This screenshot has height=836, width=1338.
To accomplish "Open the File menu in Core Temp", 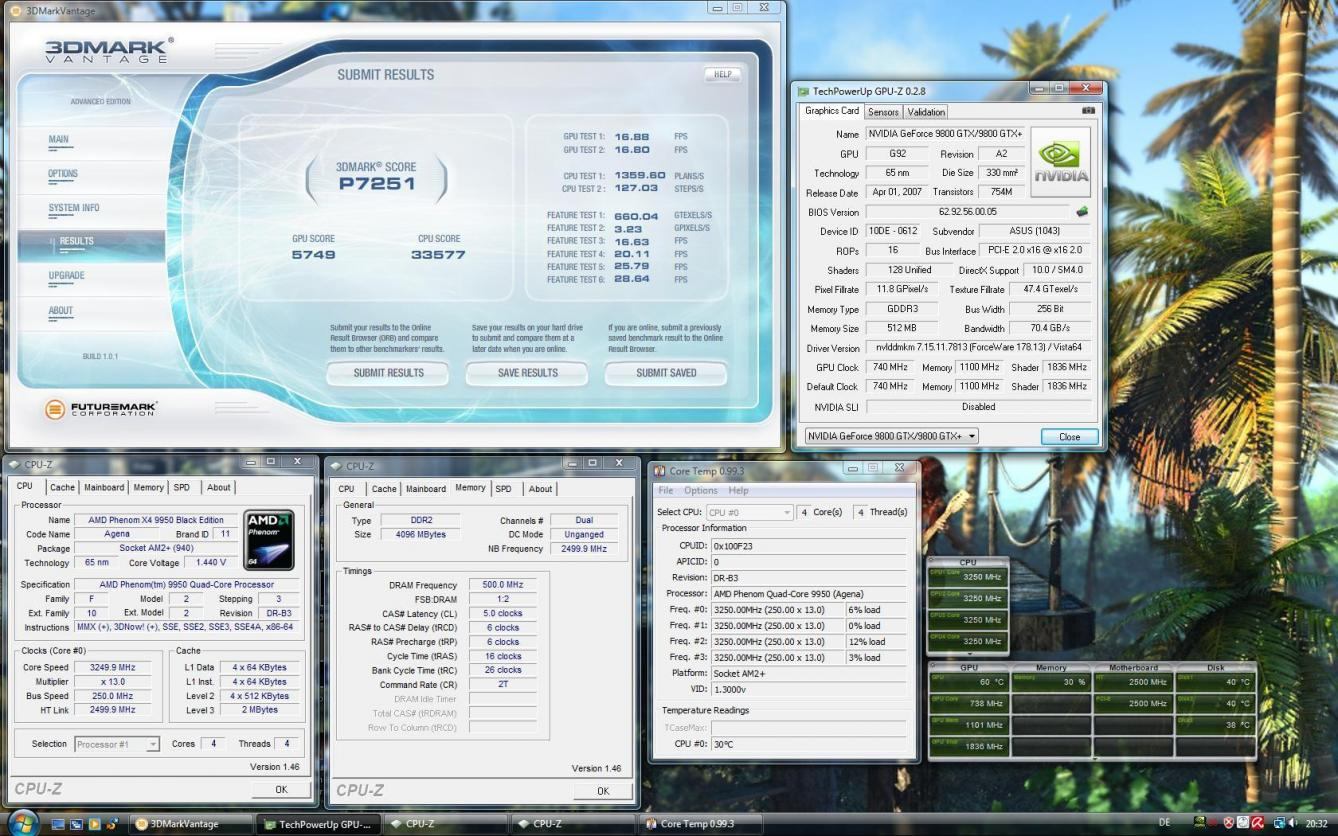I will [665, 491].
